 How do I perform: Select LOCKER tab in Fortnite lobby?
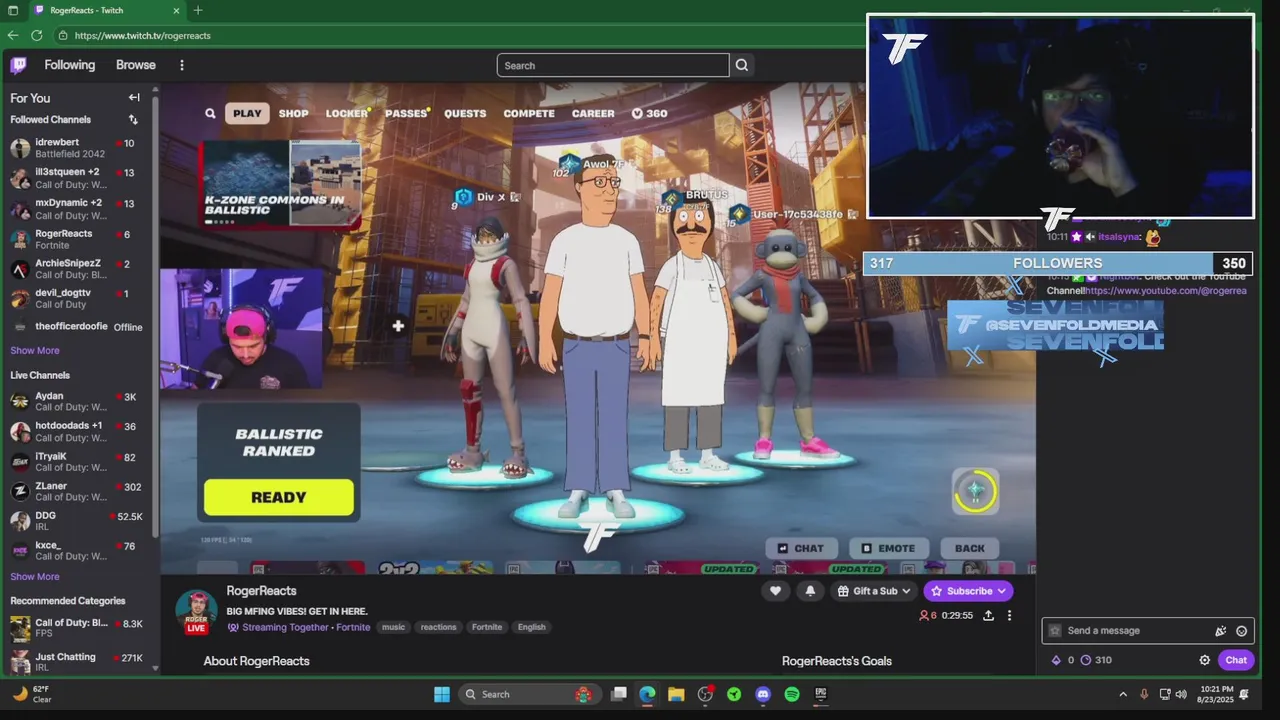[346, 113]
